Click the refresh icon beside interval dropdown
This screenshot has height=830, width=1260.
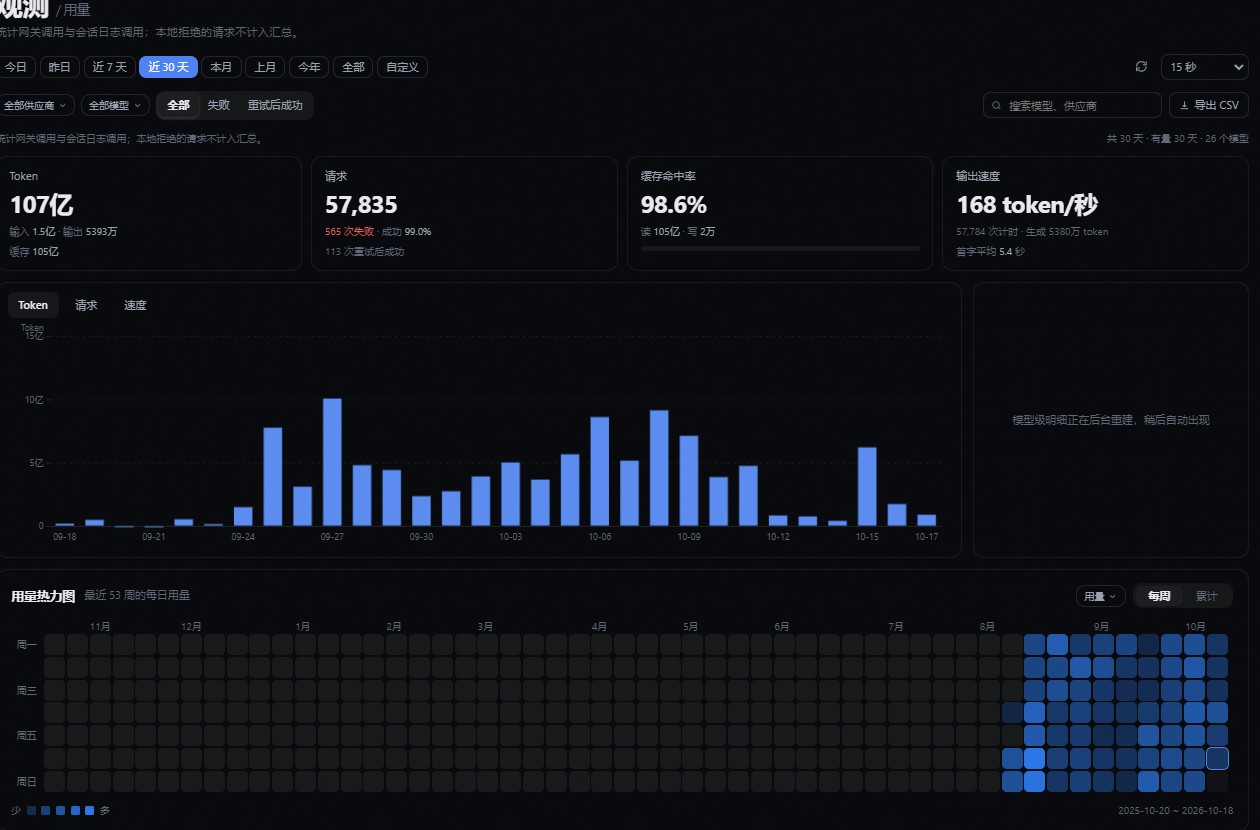(1141, 67)
